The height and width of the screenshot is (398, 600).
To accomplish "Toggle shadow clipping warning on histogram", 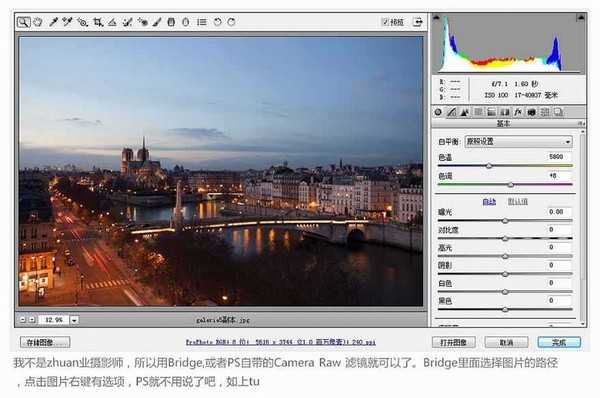I will click(x=436, y=17).
